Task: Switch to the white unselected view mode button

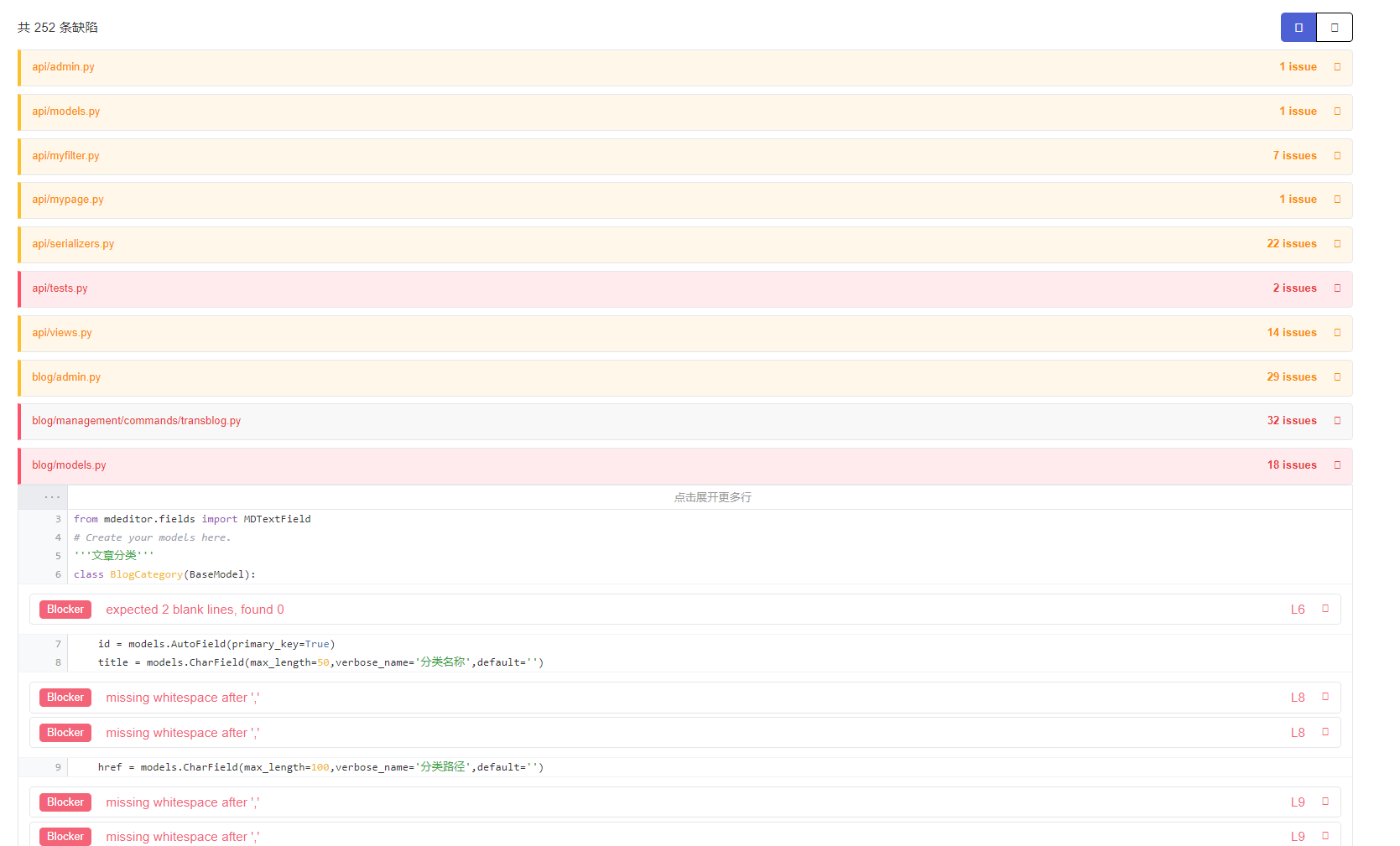Action: 1334,28
